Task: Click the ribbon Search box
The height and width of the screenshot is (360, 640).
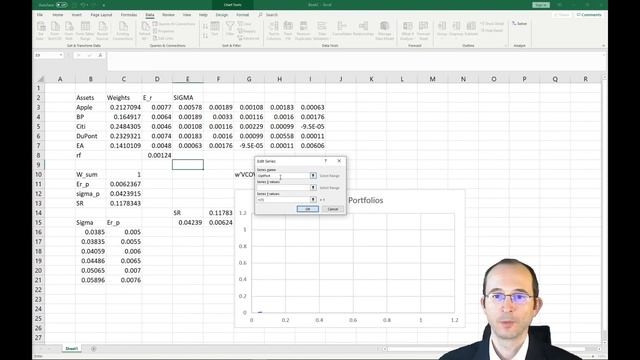Action: pyautogui.click(x=268, y=15)
